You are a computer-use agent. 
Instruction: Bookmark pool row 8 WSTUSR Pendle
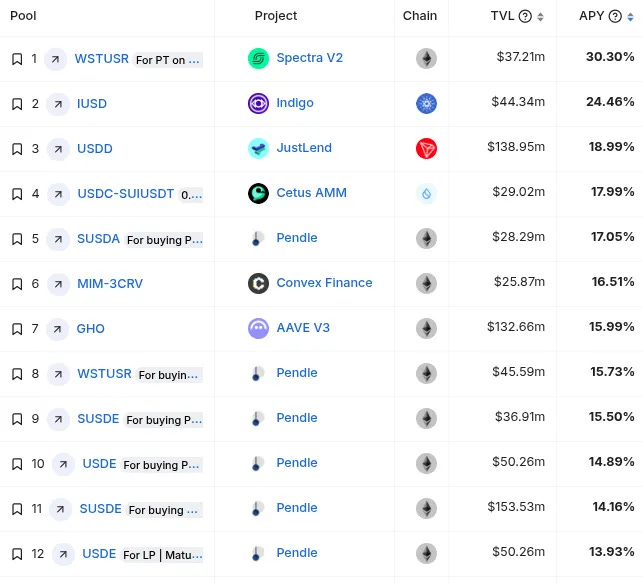(17, 374)
